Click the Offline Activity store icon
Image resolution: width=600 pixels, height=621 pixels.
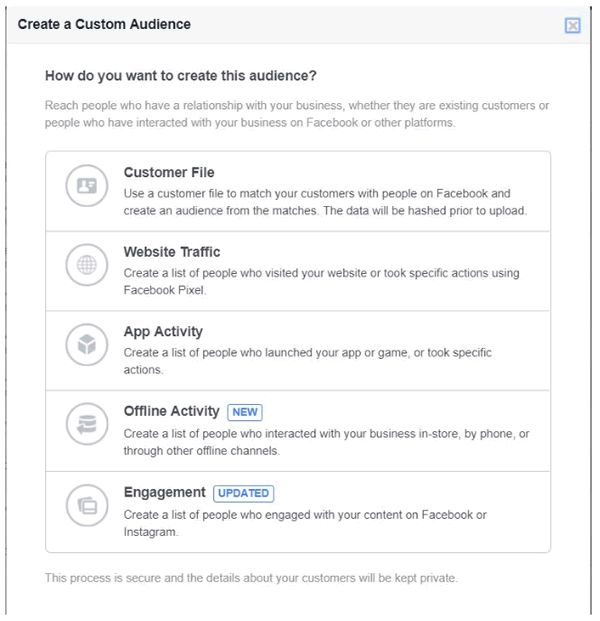(x=86, y=426)
